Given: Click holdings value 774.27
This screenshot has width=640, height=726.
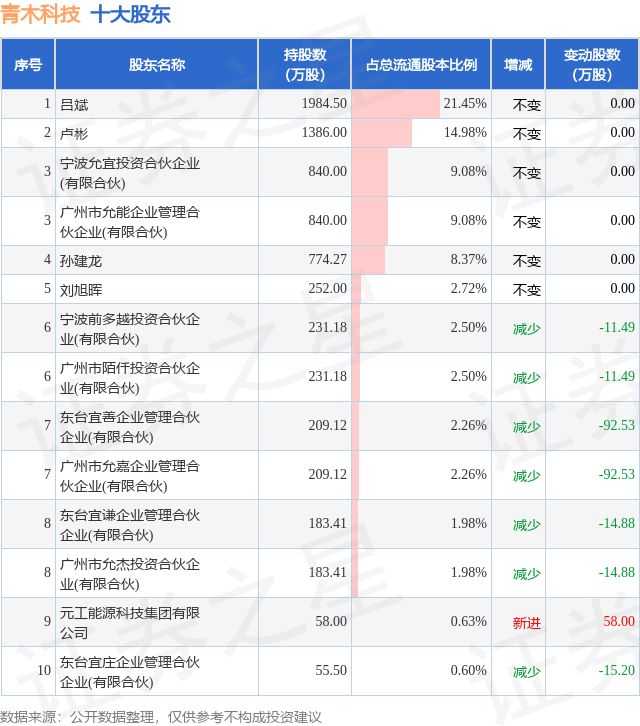Looking at the screenshot, I should [327, 259].
